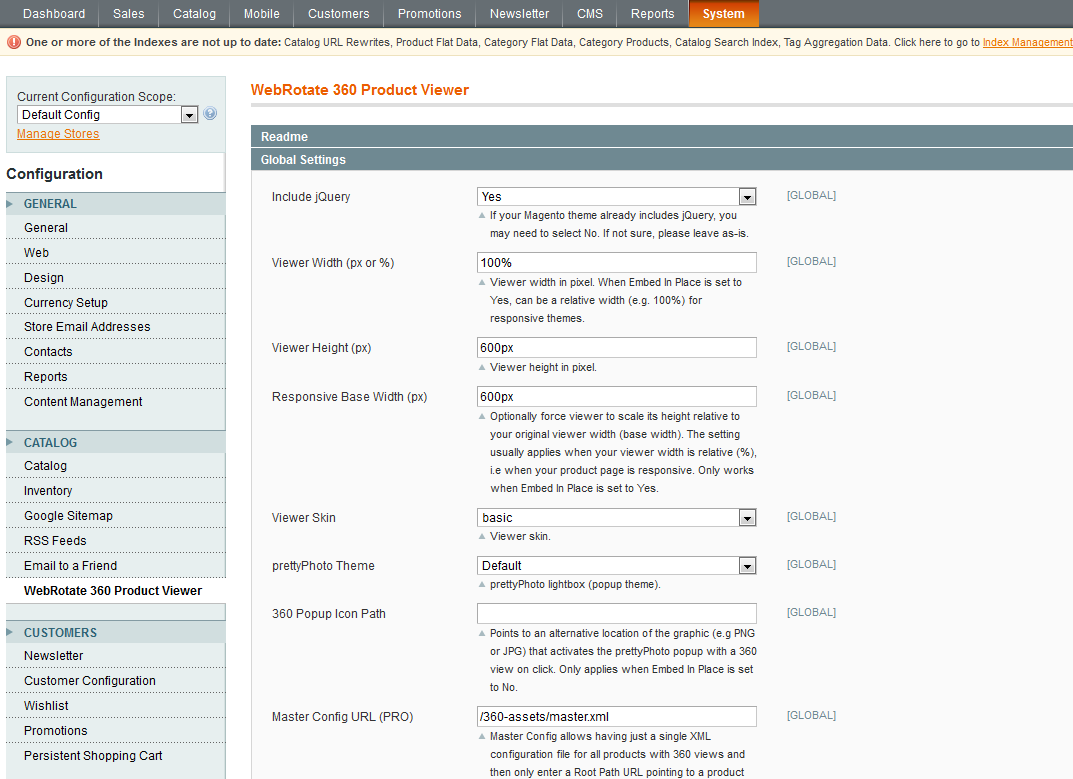The image size is (1073, 779).
Task: Open Web settings in the sidebar
Action: [x=116, y=253]
